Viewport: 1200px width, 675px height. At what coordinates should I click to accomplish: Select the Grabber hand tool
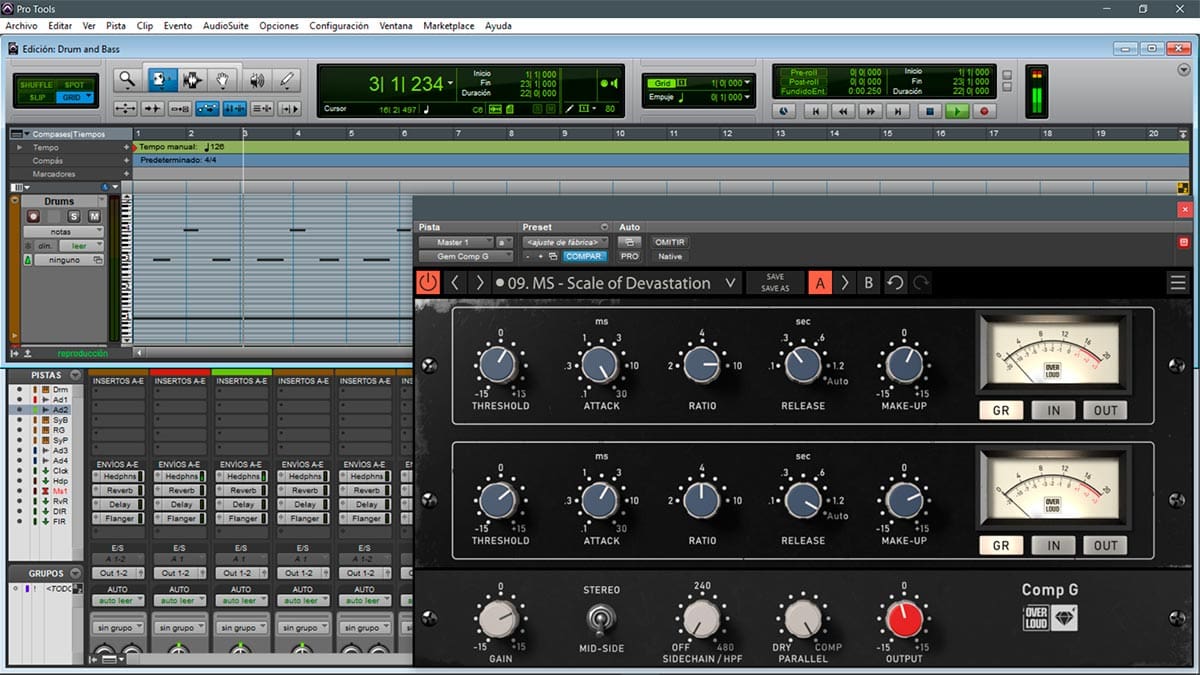pos(224,80)
